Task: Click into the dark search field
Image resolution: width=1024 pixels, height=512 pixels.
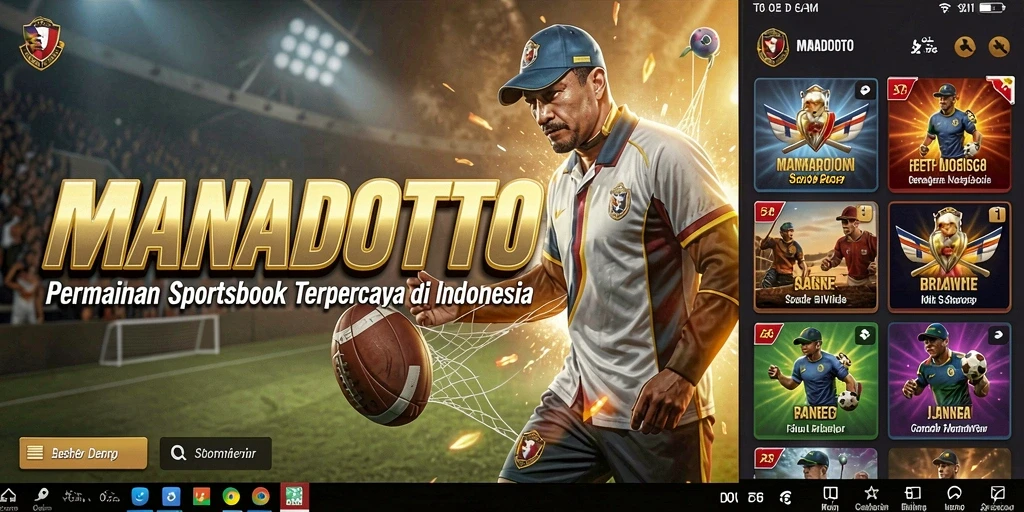Action: (216, 453)
